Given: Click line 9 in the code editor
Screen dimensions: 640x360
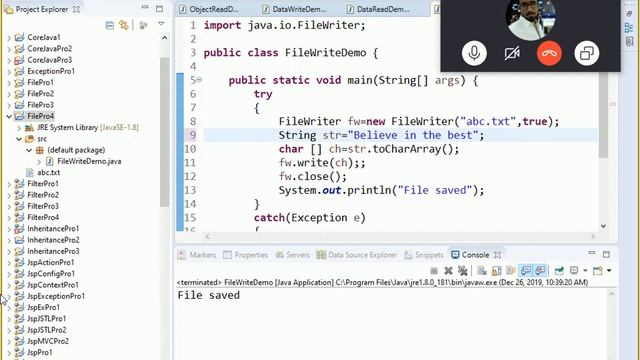Looking at the screenshot, I should [400, 135].
